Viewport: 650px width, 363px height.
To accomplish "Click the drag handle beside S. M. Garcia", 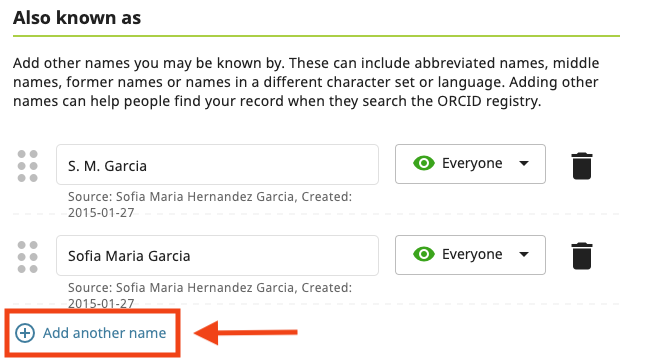I will [28, 166].
